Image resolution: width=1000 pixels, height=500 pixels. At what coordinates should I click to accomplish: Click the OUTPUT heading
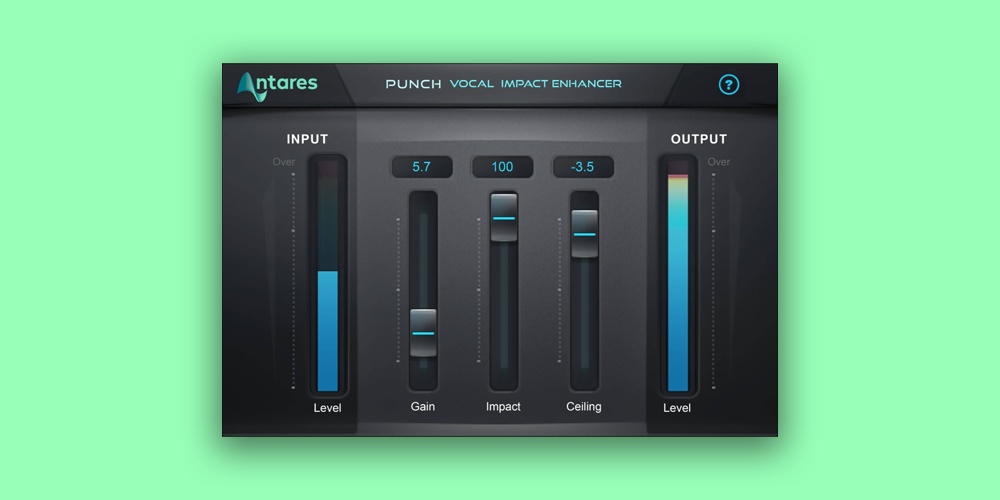699,139
